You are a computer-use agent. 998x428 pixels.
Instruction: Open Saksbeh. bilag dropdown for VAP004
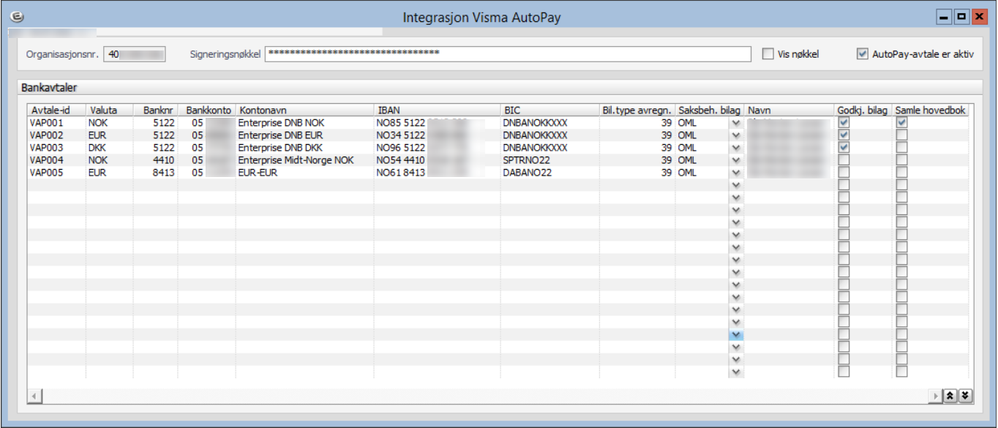[x=736, y=160]
